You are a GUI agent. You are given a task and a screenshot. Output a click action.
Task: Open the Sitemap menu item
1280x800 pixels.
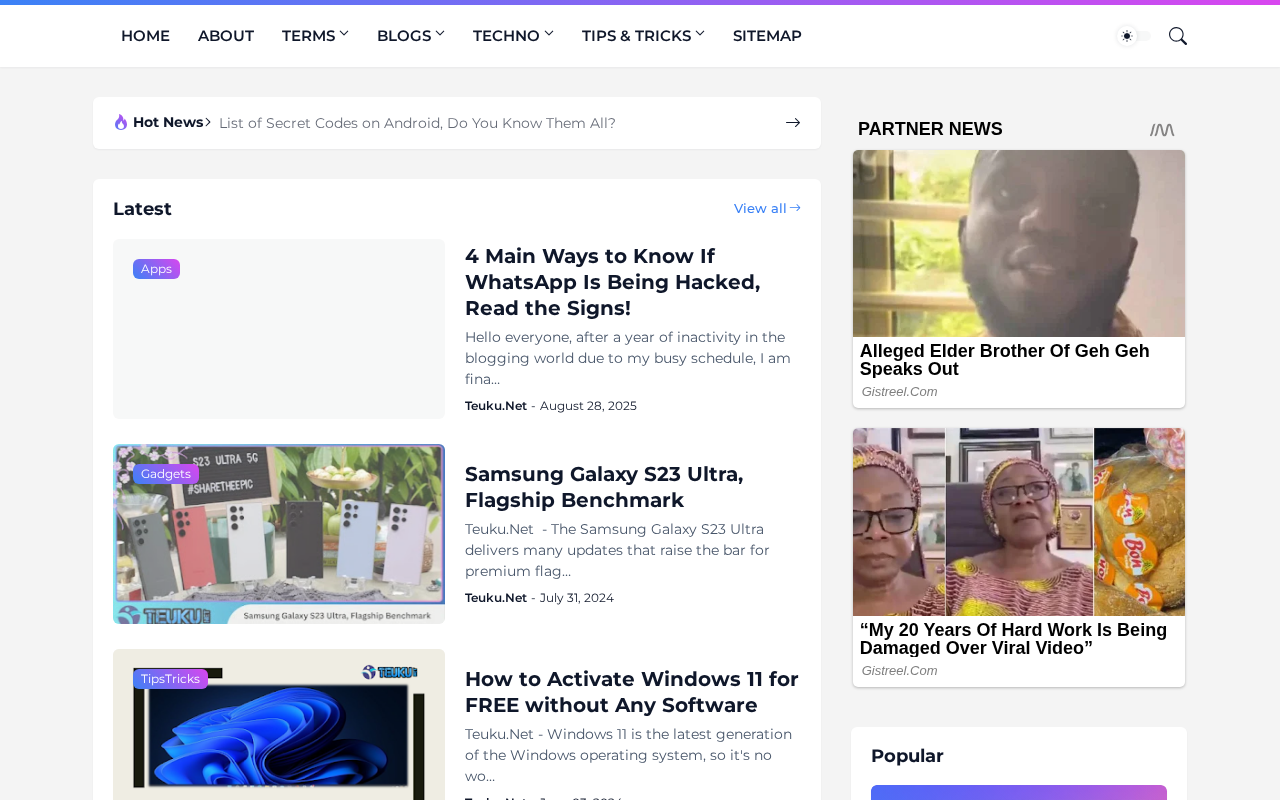click(x=767, y=36)
